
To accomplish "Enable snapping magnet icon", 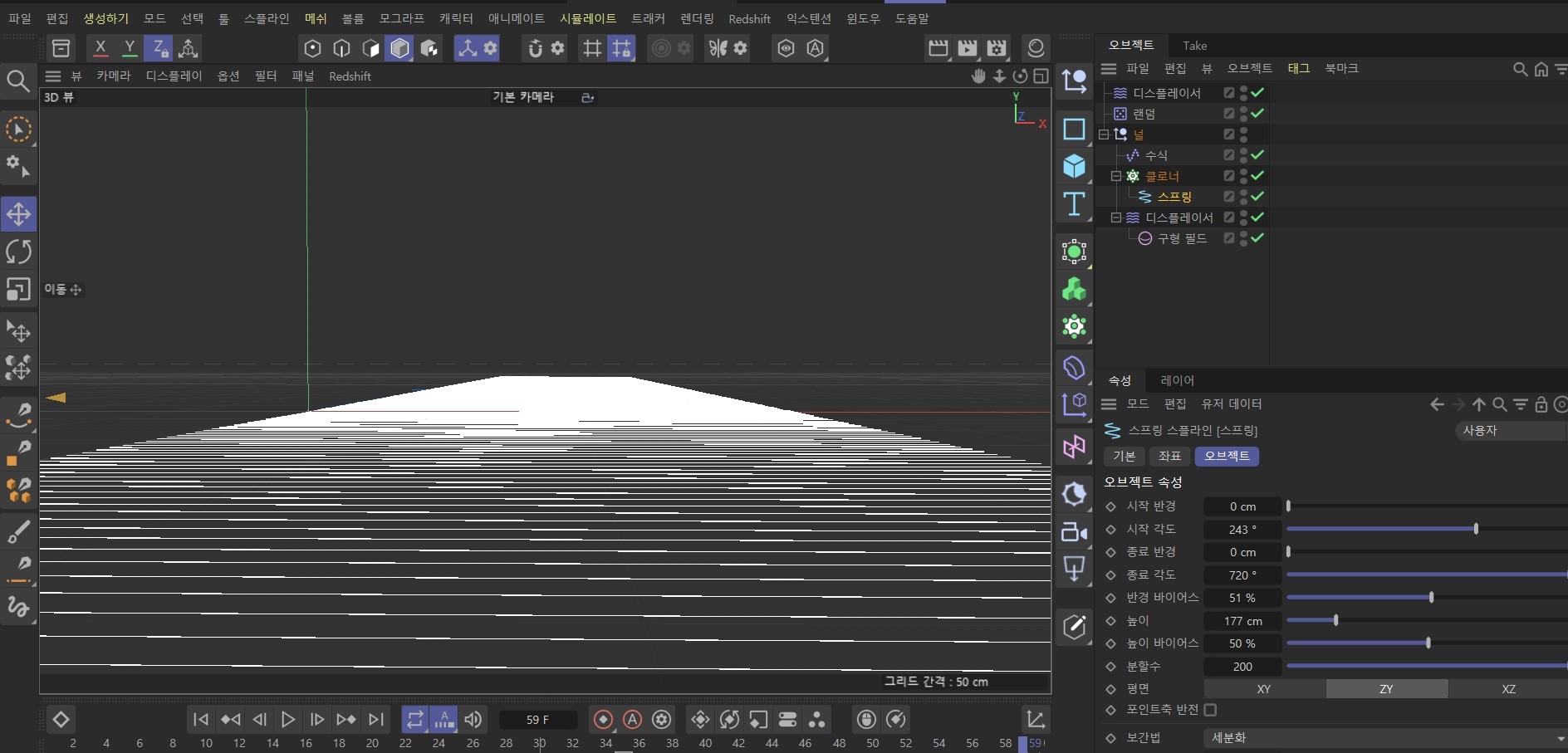I will (x=536, y=48).
